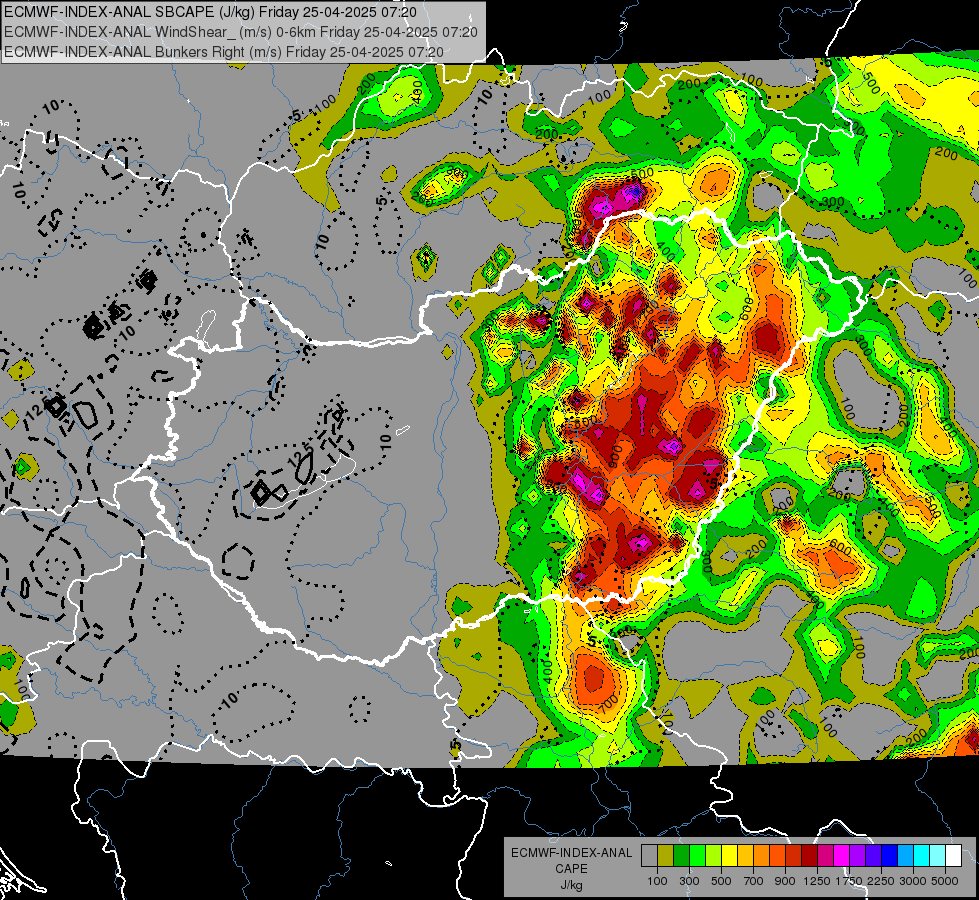Pick the amber gold legend swatch
This screenshot has height=900, width=979.
point(745,856)
